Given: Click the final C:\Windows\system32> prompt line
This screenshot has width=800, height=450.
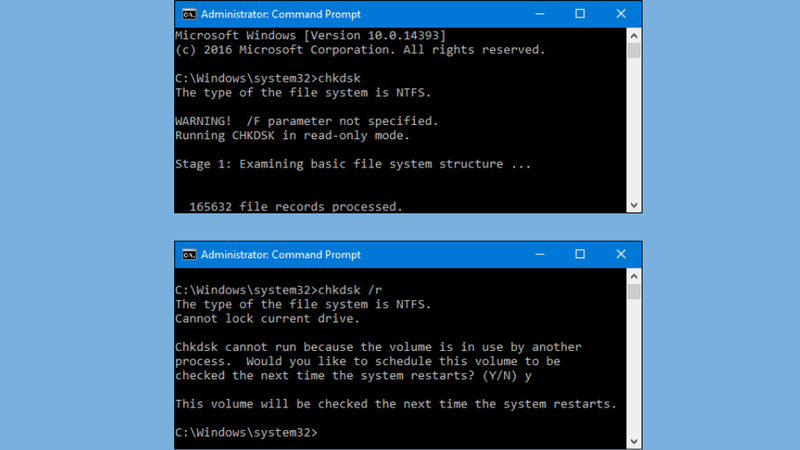Looking at the screenshot, I should click(246, 433).
